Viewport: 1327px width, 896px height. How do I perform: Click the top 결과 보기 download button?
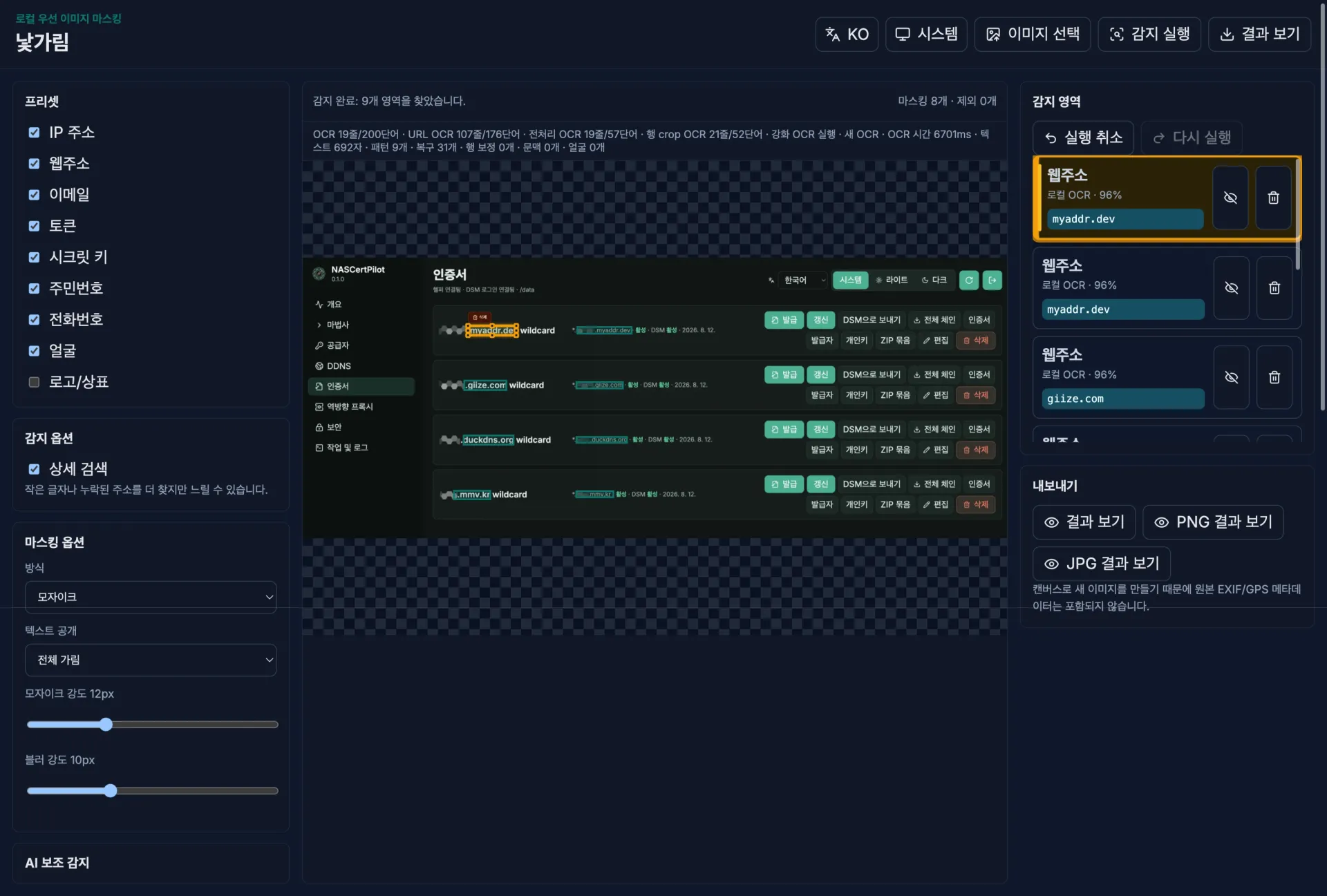point(1259,34)
